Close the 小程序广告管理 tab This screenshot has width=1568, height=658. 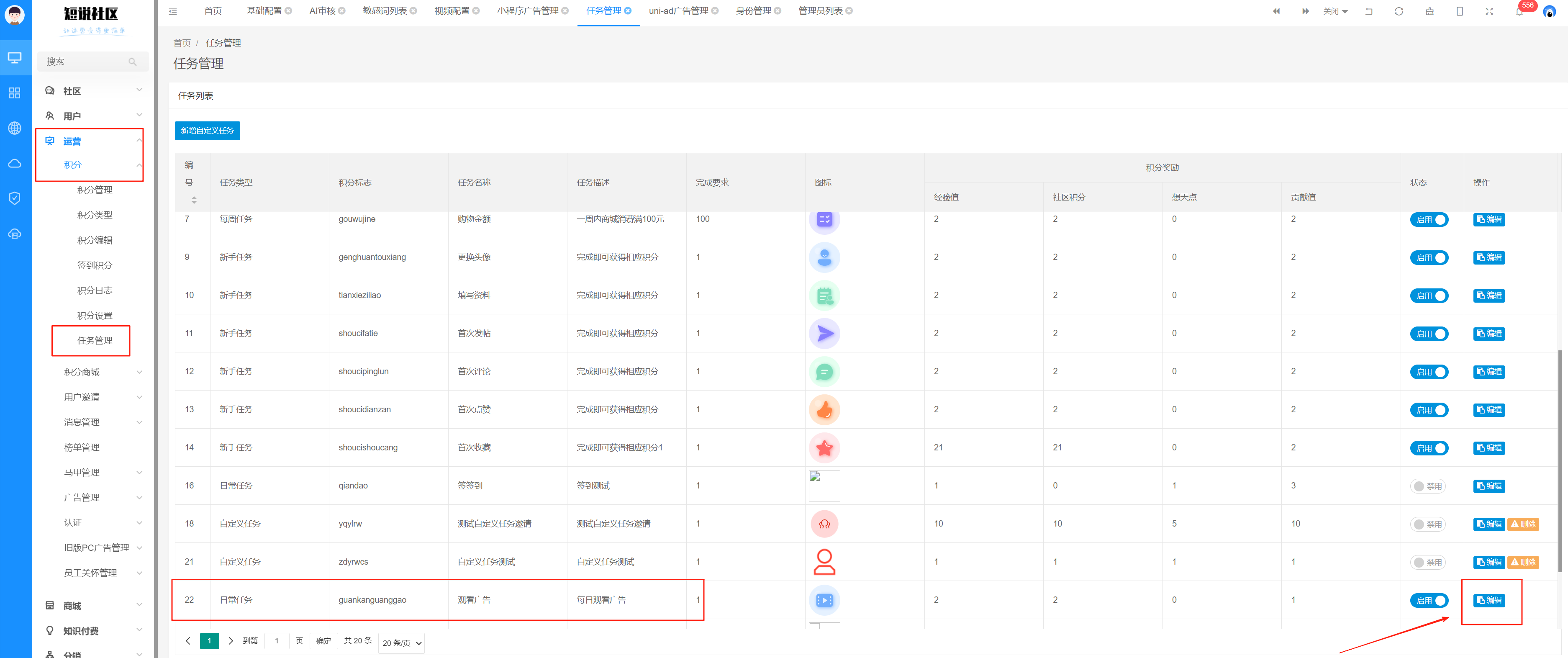coord(565,11)
